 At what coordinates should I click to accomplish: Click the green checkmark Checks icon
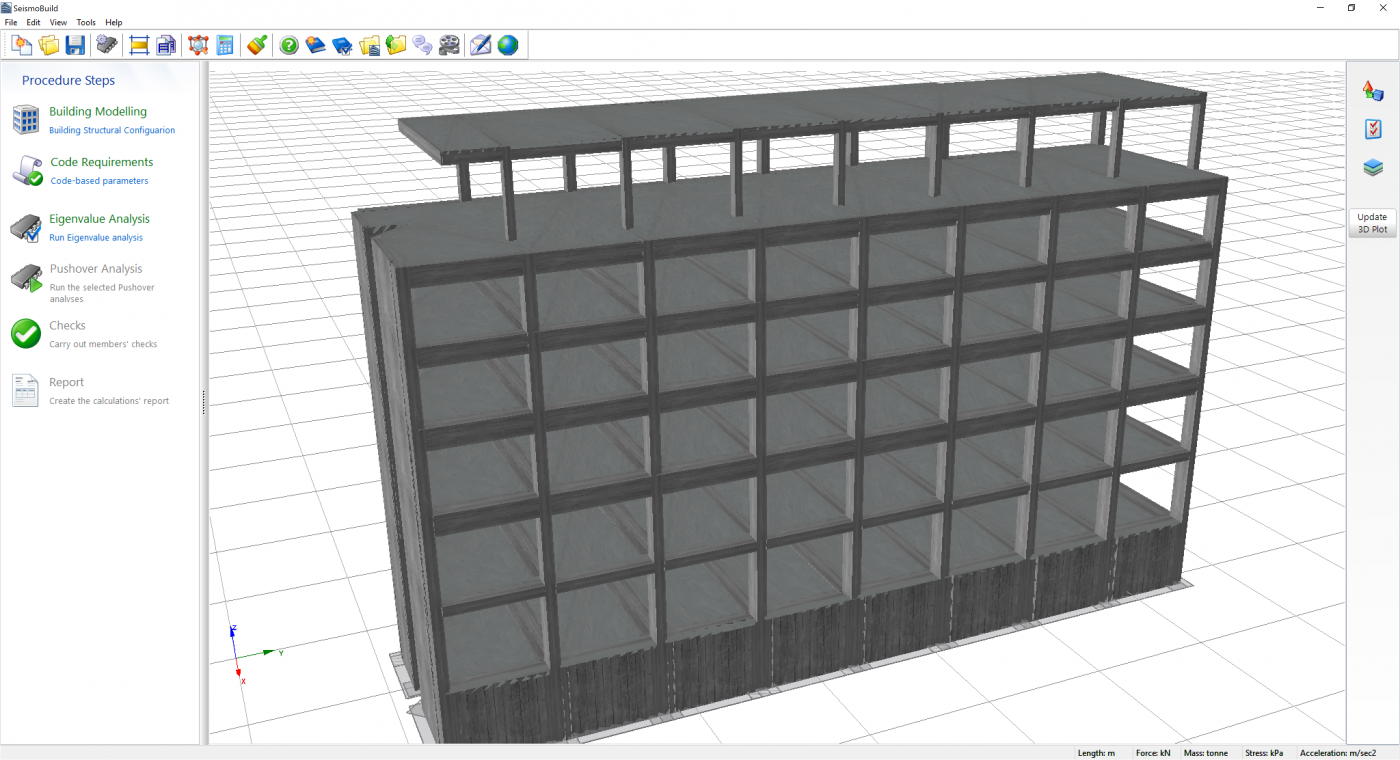pos(26,334)
